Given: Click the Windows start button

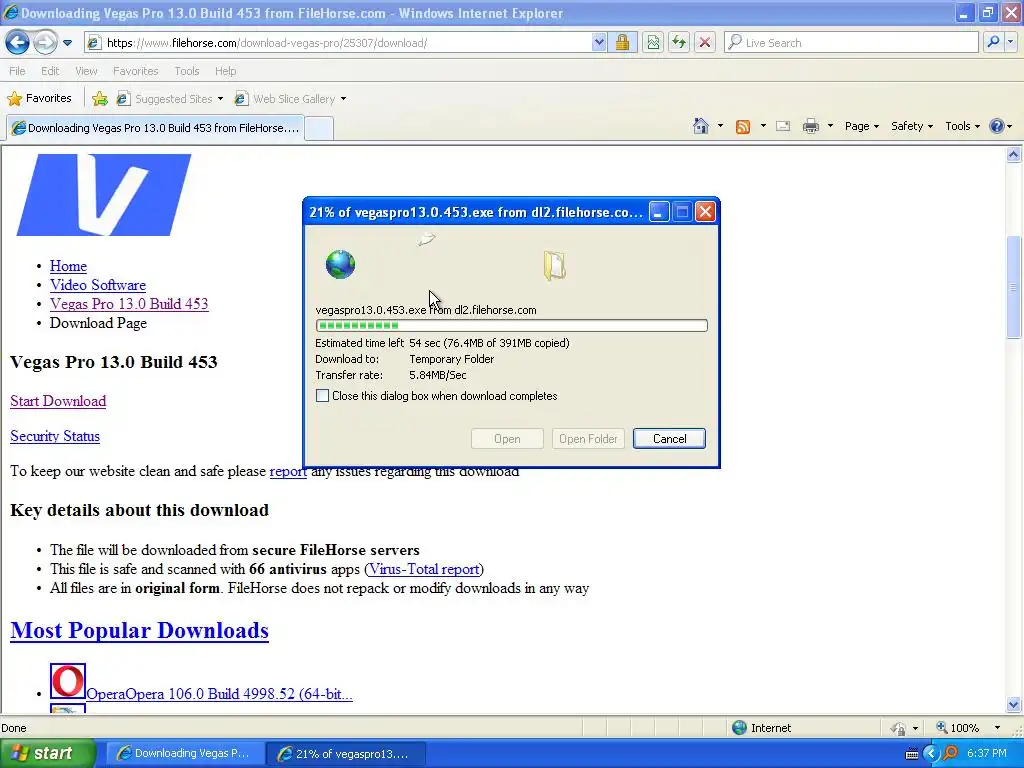Looking at the screenshot, I should pyautogui.click(x=47, y=753).
